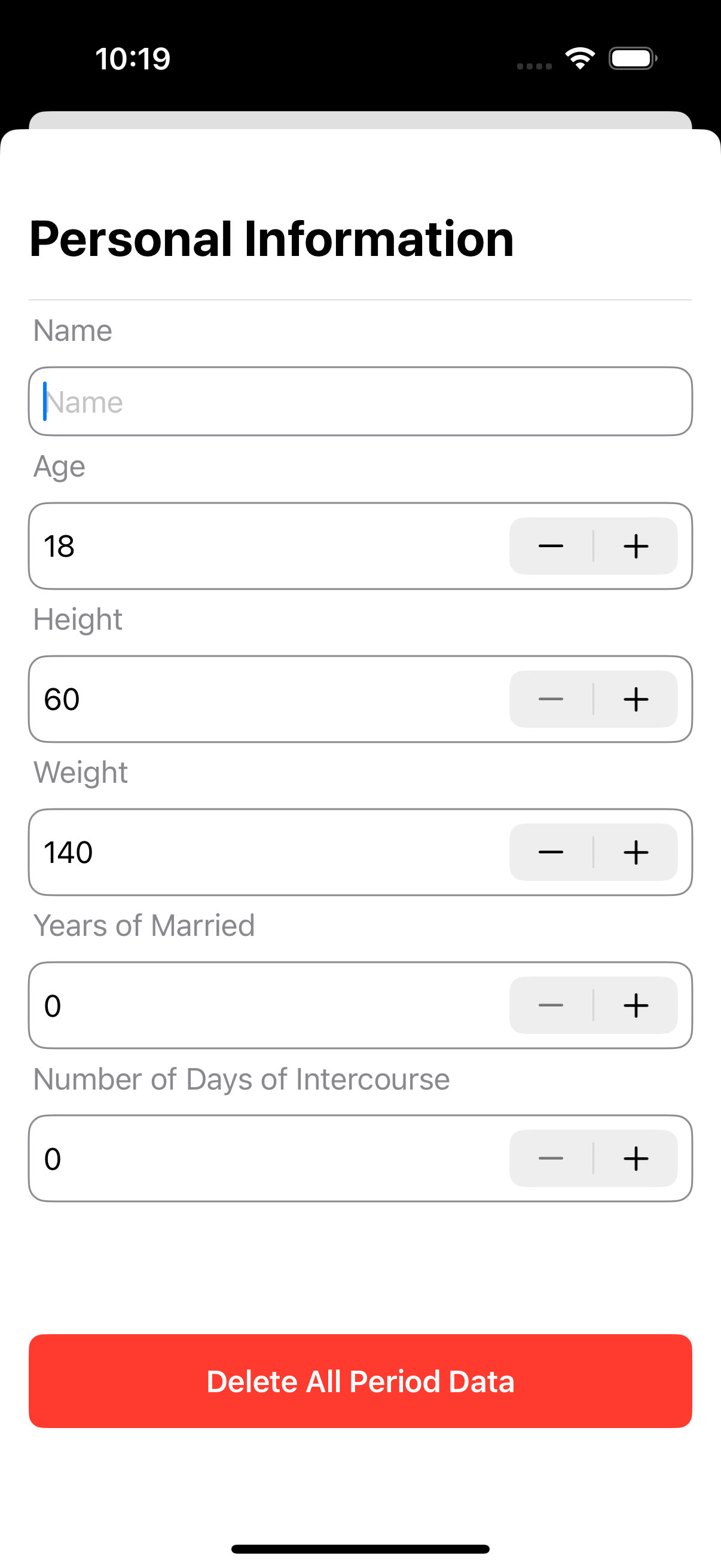
Task: Decrement Weight using the minus icon
Action: point(551,852)
